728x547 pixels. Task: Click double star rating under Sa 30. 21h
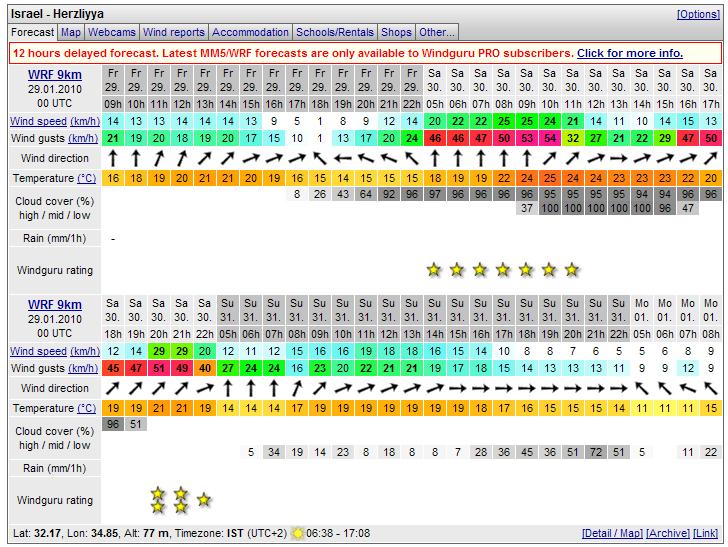pos(181,500)
